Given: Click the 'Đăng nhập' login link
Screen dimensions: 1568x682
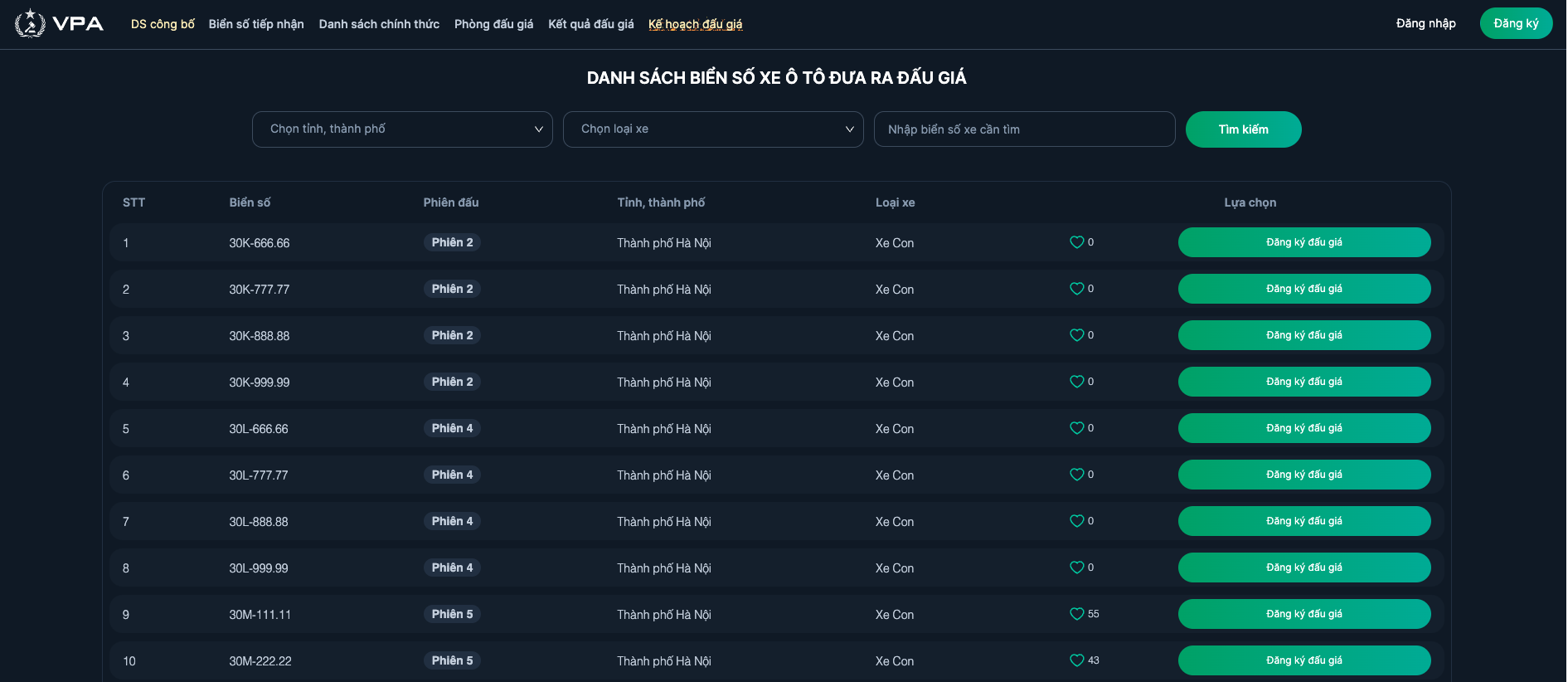Looking at the screenshot, I should point(1425,23).
